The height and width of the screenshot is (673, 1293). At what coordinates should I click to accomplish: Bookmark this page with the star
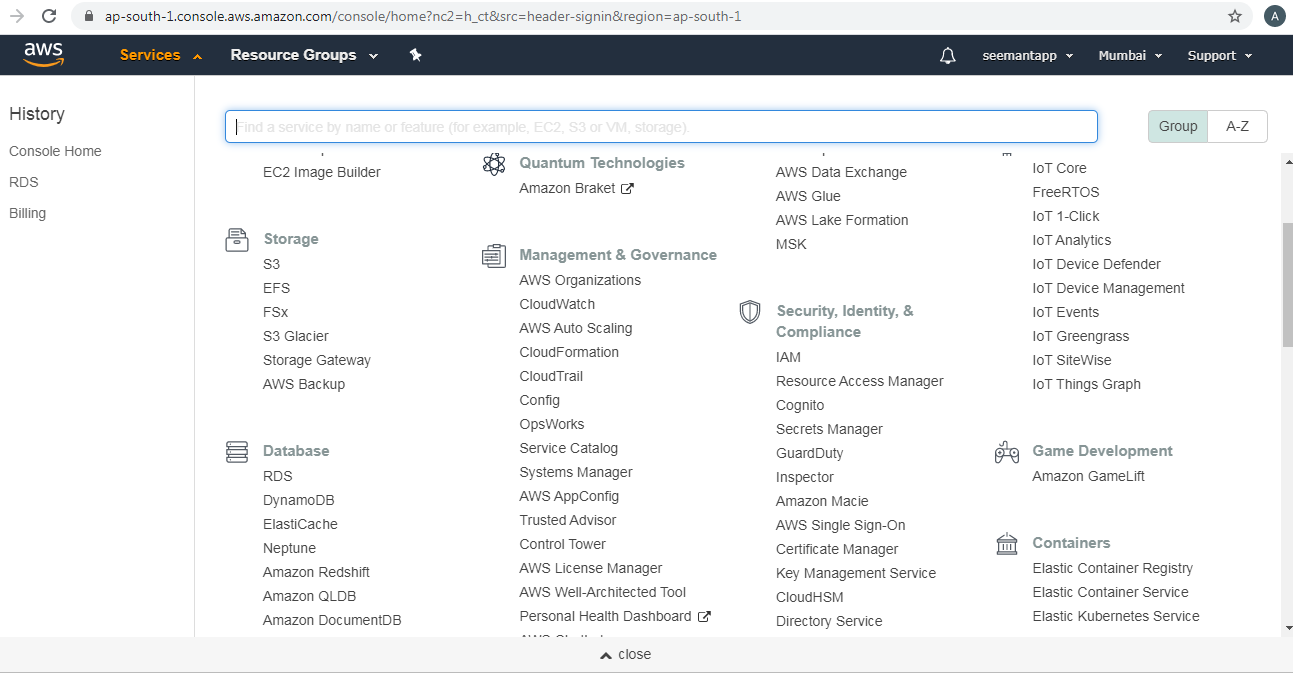1235,16
